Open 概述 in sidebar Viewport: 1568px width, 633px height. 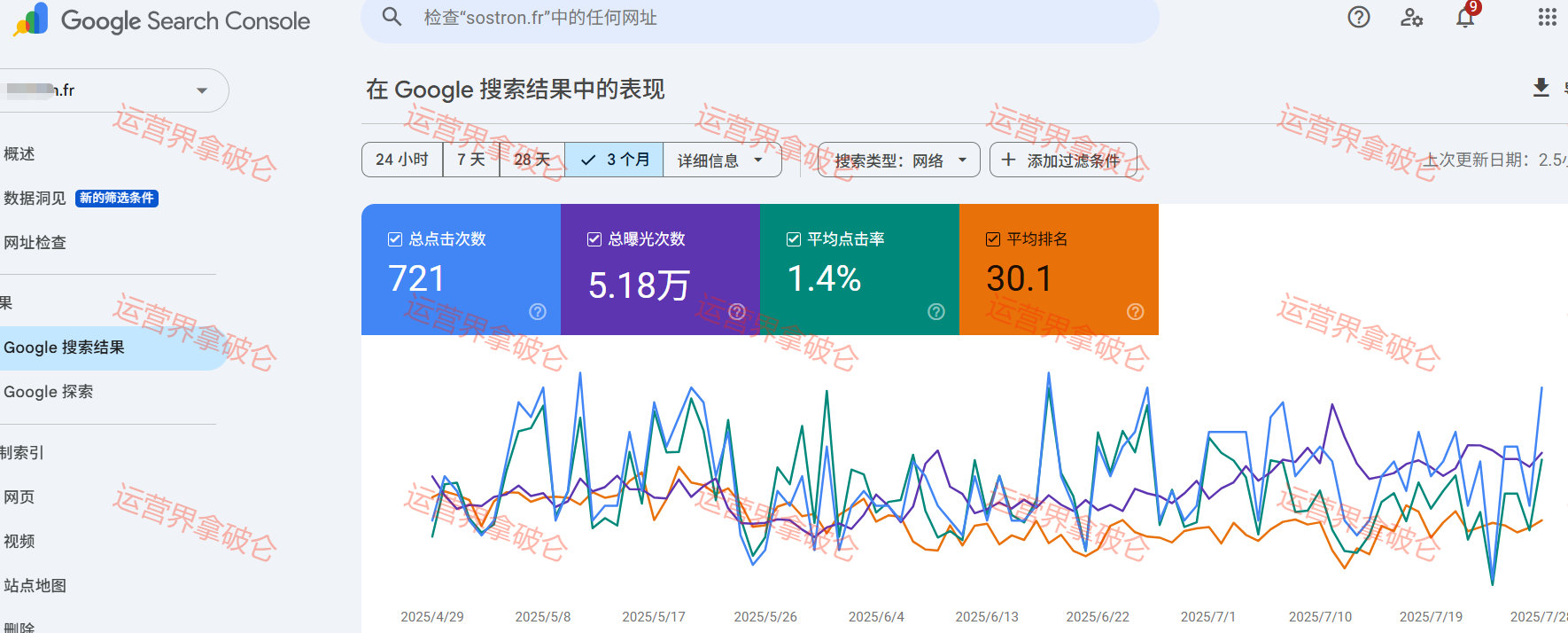pyautogui.click(x=19, y=154)
